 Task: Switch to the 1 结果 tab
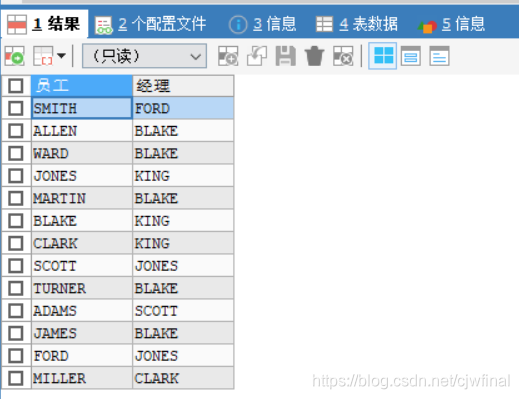pyautogui.click(x=44, y=24)
